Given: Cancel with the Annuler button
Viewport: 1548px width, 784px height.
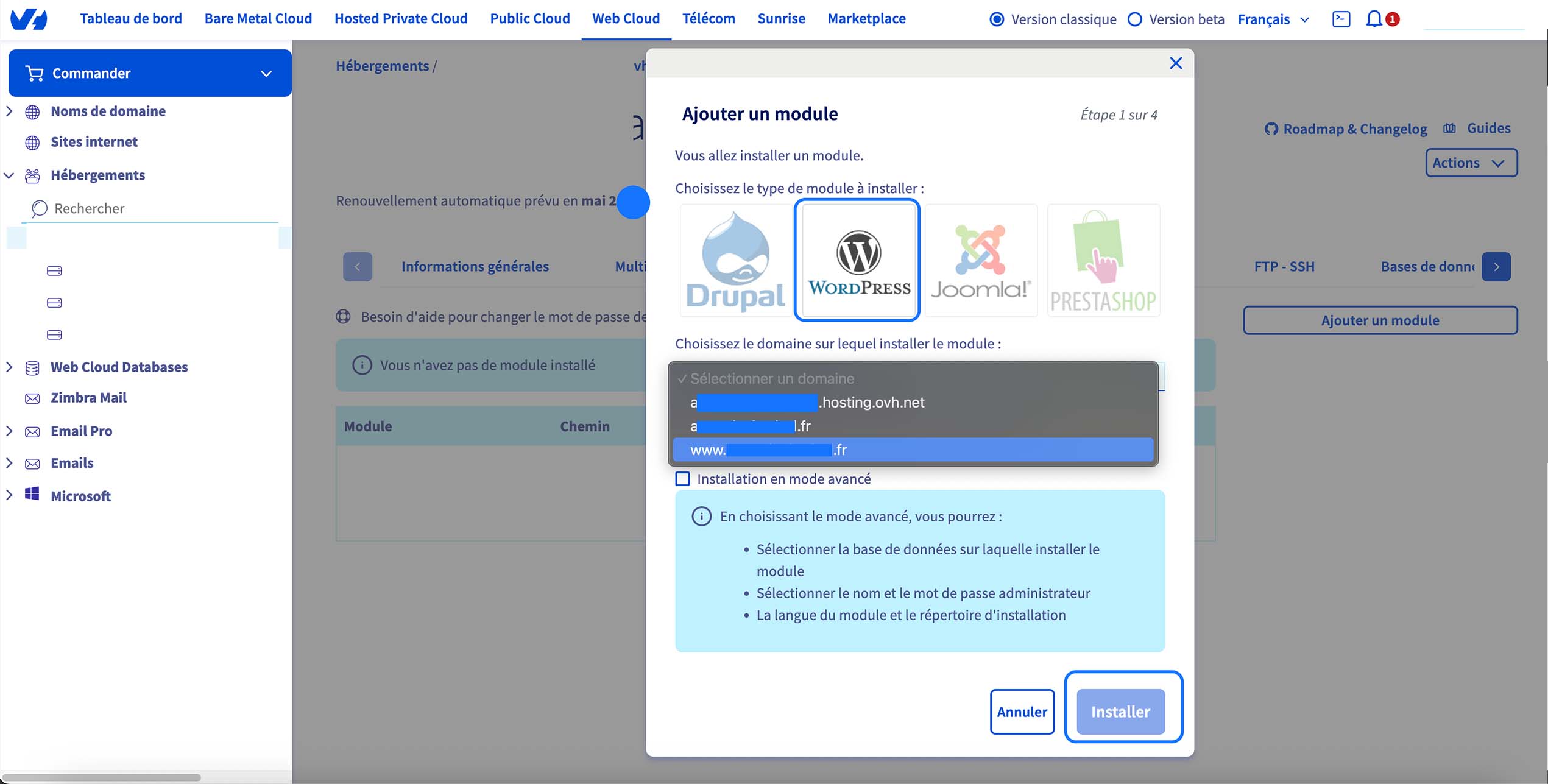Looking at the screenshot, I should tap(1022, 711).
